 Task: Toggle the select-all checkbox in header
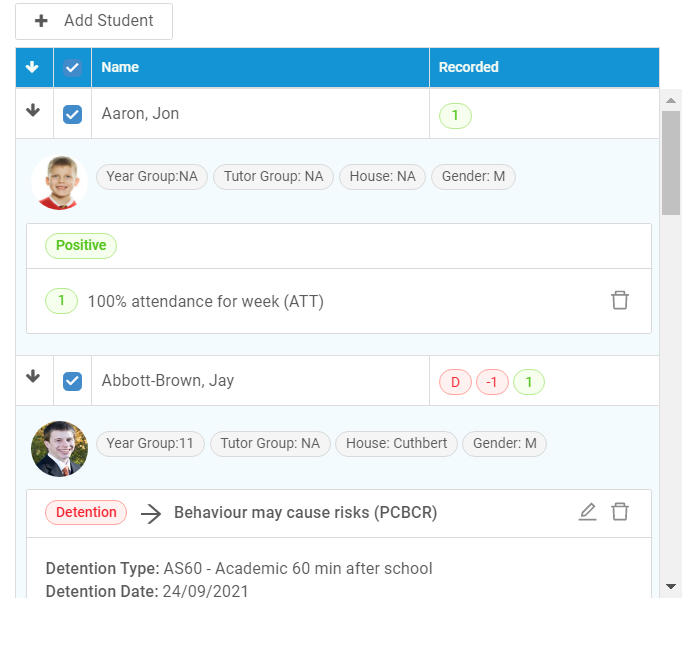72,68
